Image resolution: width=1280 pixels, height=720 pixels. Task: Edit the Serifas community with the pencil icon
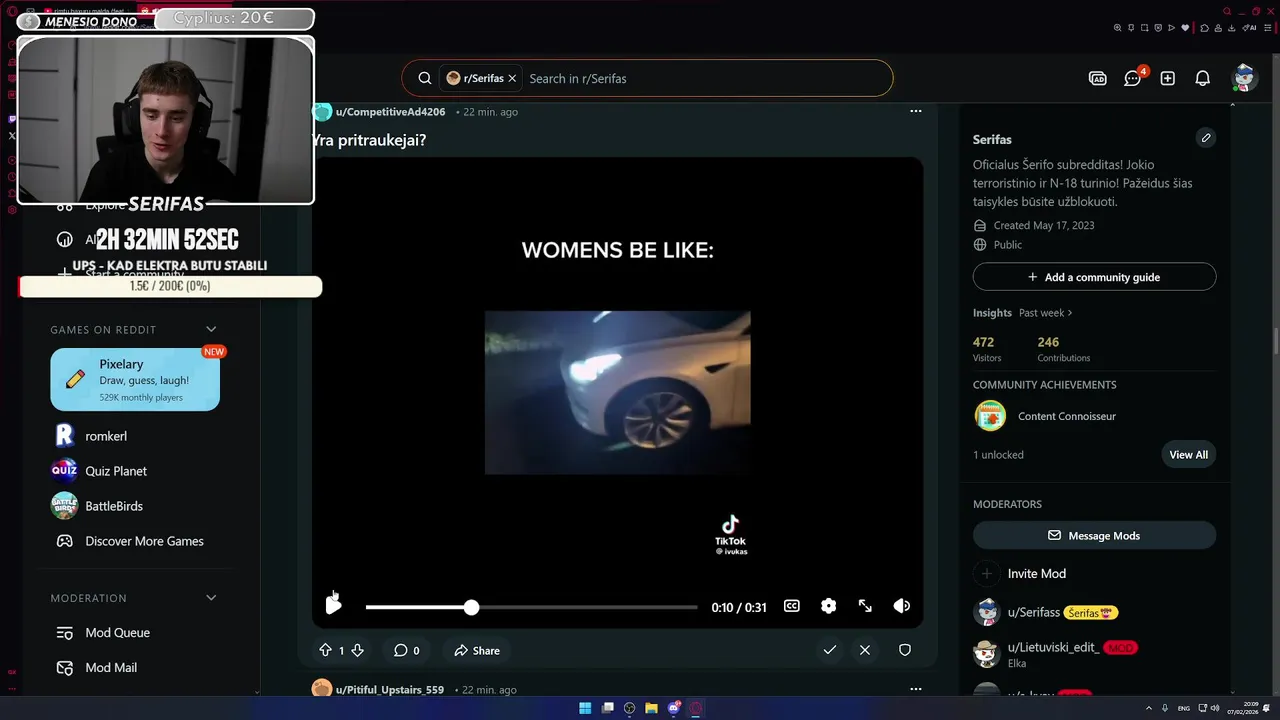(x=1206, y=138)
